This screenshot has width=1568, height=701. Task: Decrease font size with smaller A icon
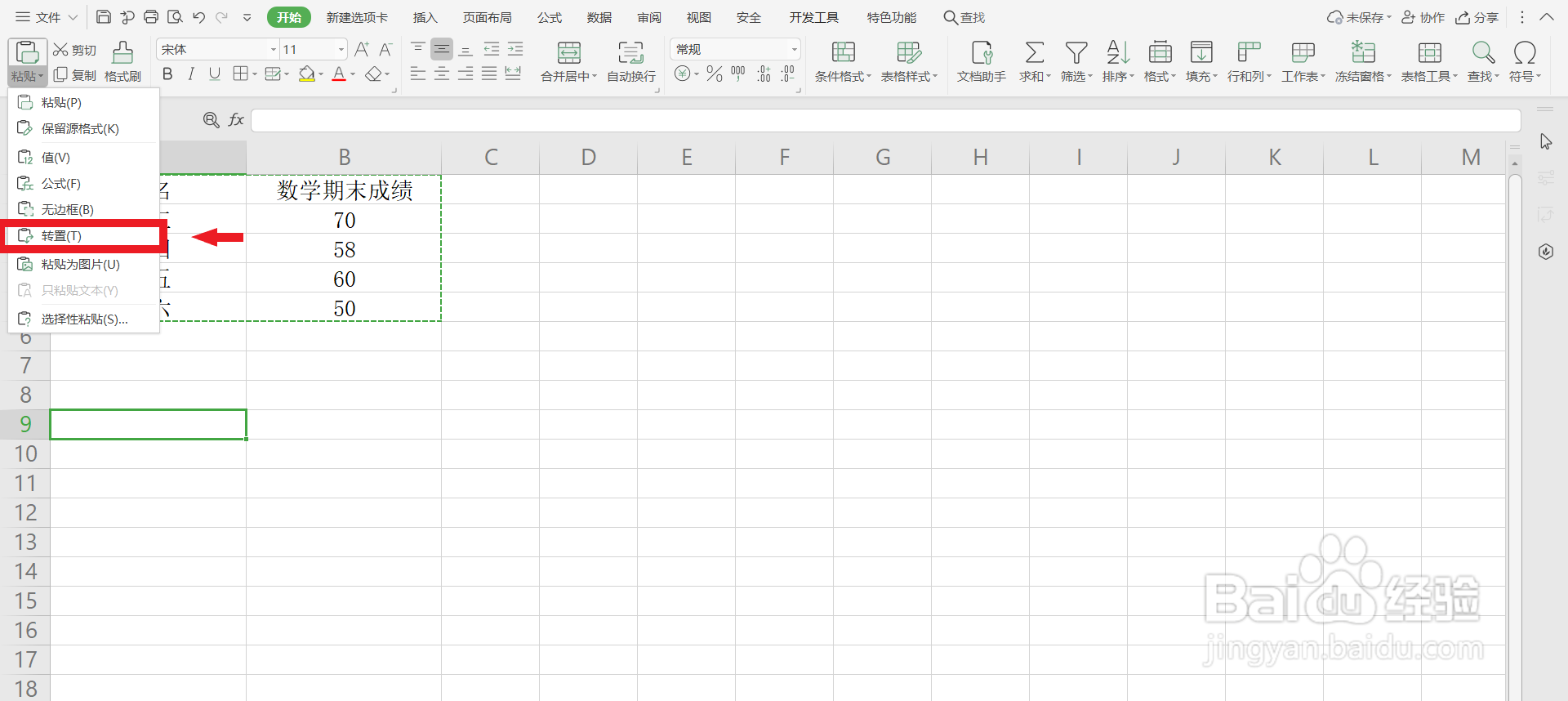click(x=385, y=50)
